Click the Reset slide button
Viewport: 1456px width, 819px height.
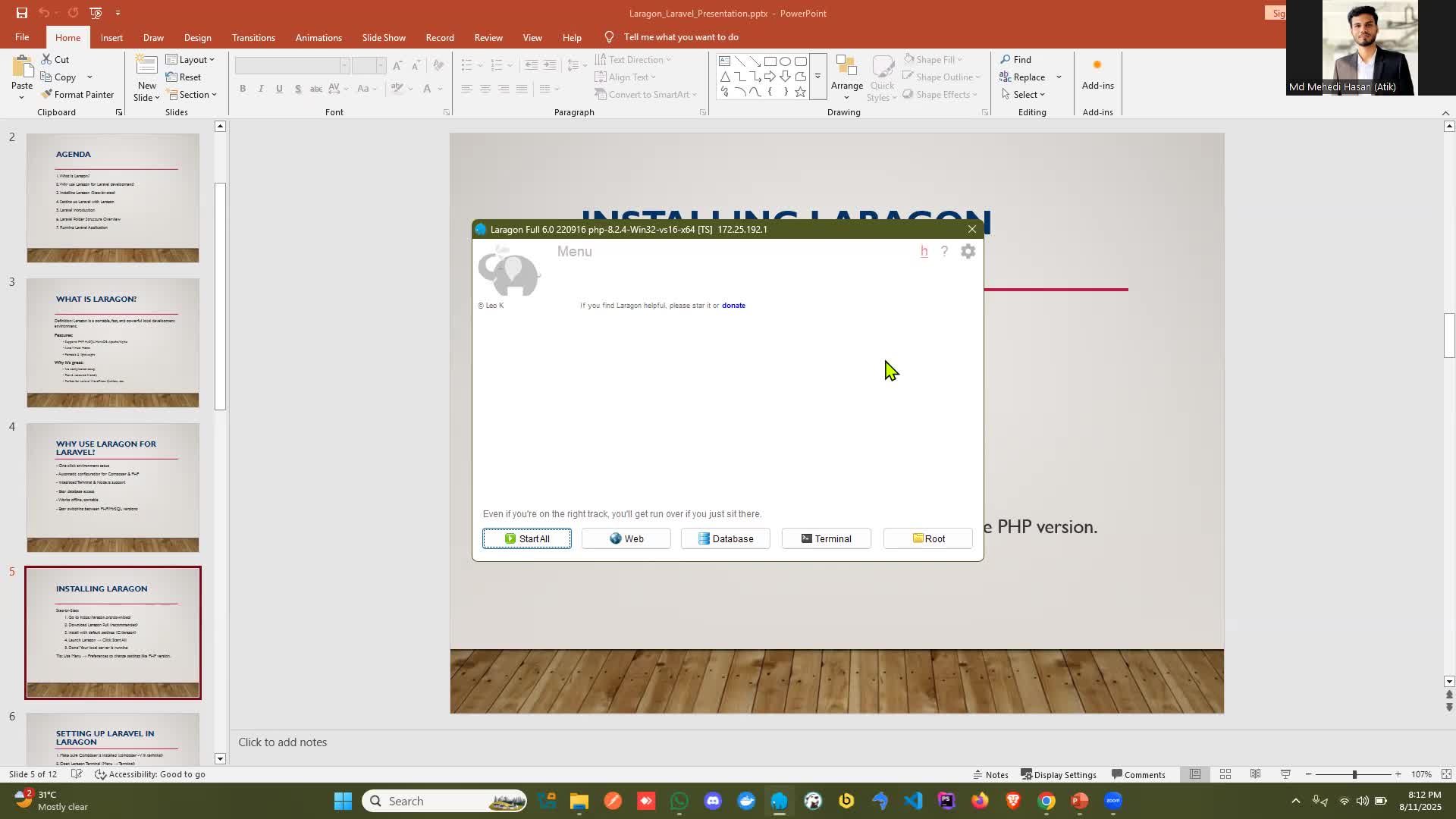pos(184,77)
